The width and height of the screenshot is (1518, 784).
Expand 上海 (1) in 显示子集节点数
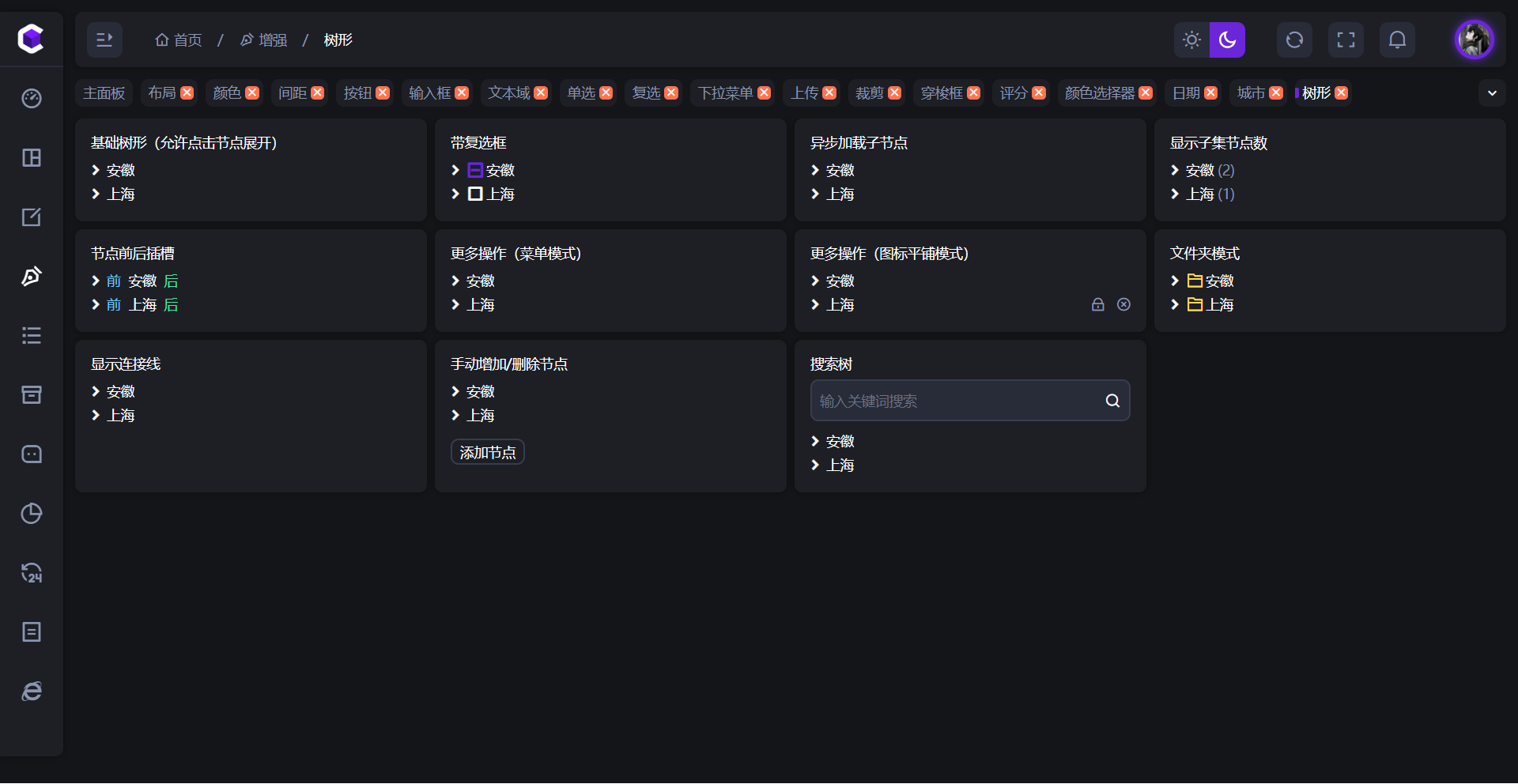click(1175, 194)
